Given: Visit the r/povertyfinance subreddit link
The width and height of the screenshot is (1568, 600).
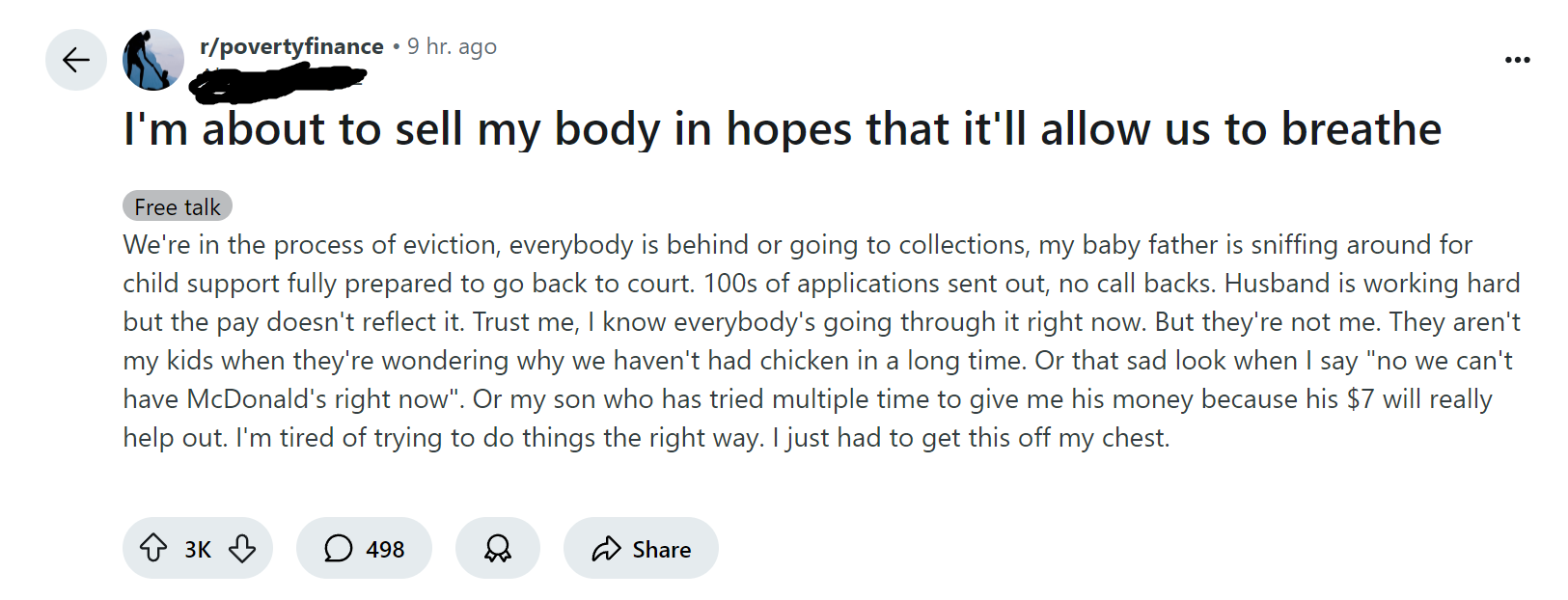Looking at the screenshot, I should (291, 46).
